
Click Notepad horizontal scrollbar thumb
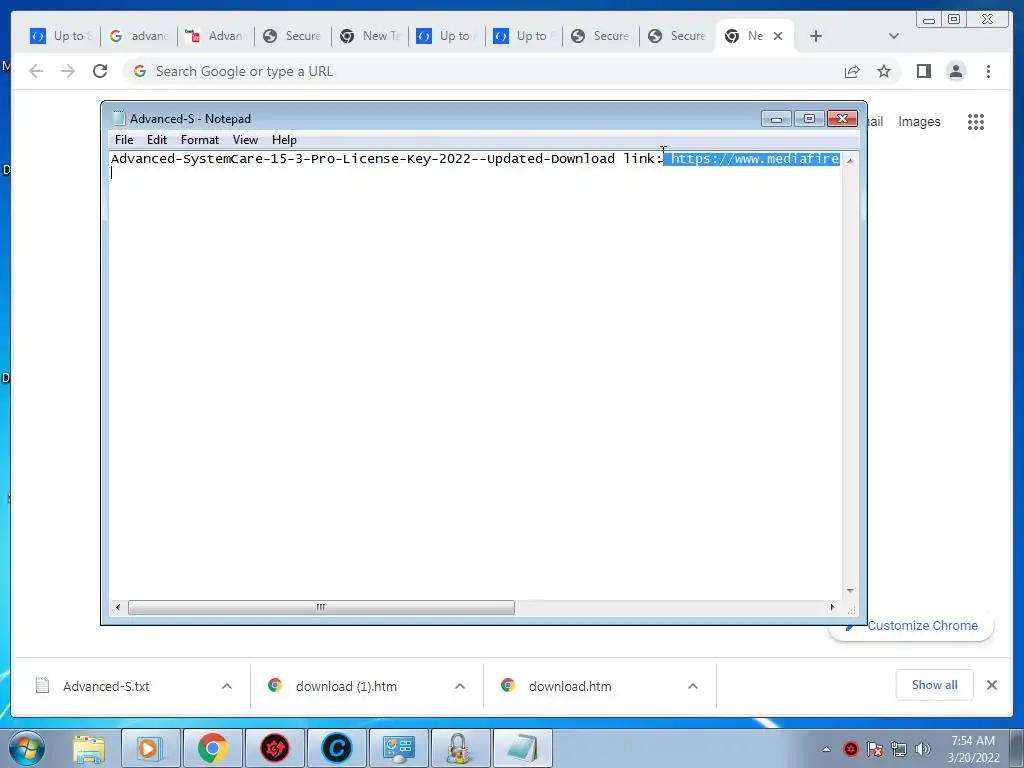pyautogui.click(x=321, y=607)
